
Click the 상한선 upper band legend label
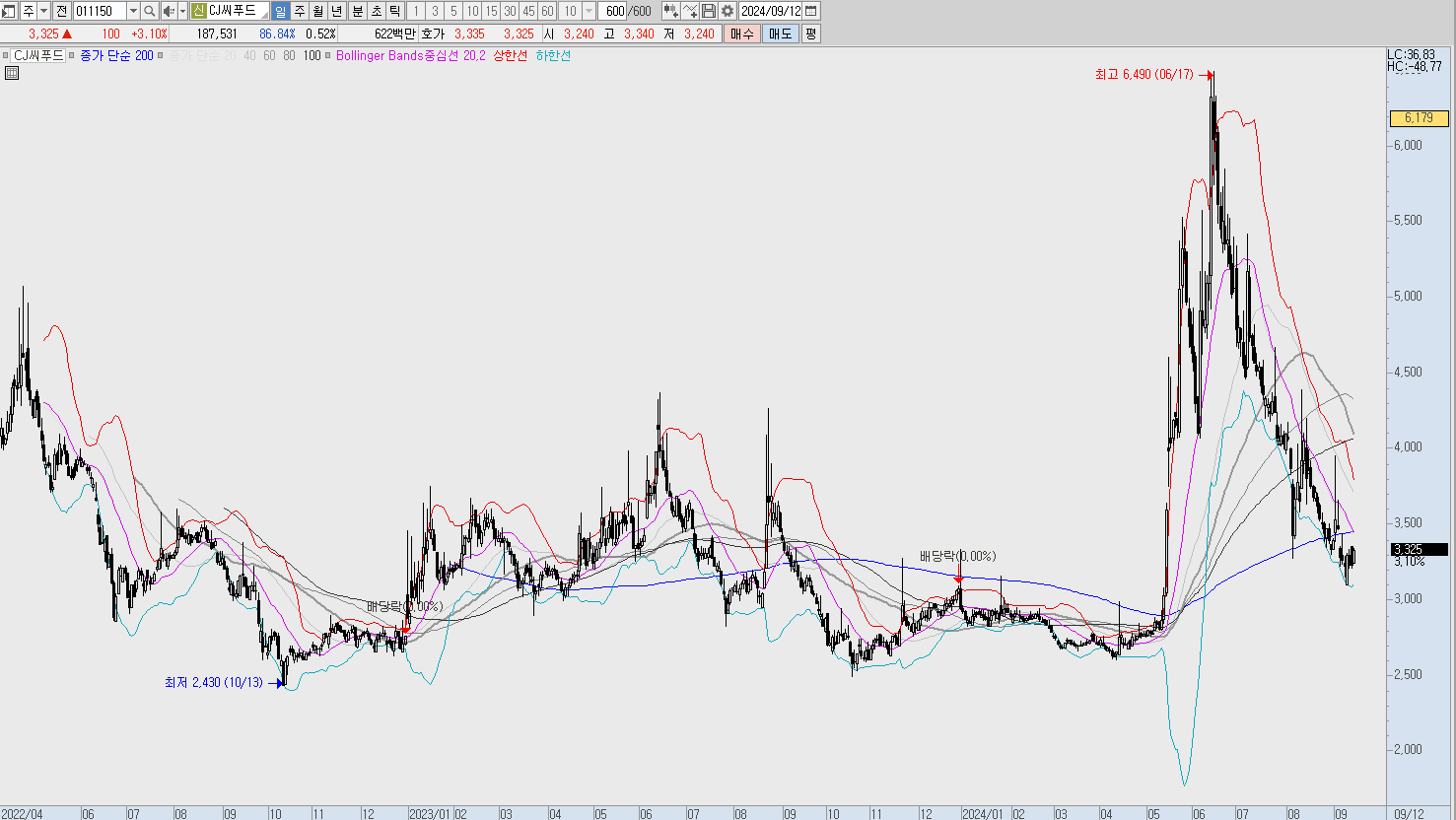[x=511, y=55]
